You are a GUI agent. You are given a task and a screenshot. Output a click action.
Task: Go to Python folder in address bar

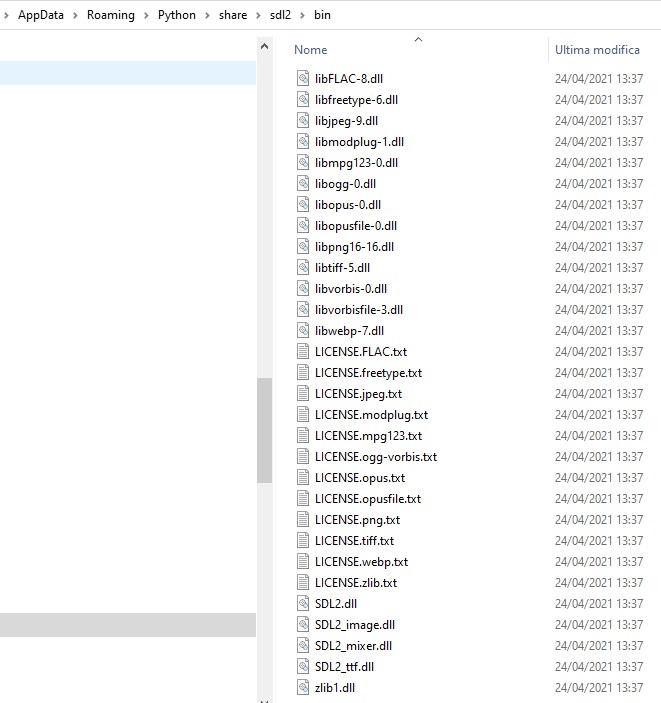[177, 15]
